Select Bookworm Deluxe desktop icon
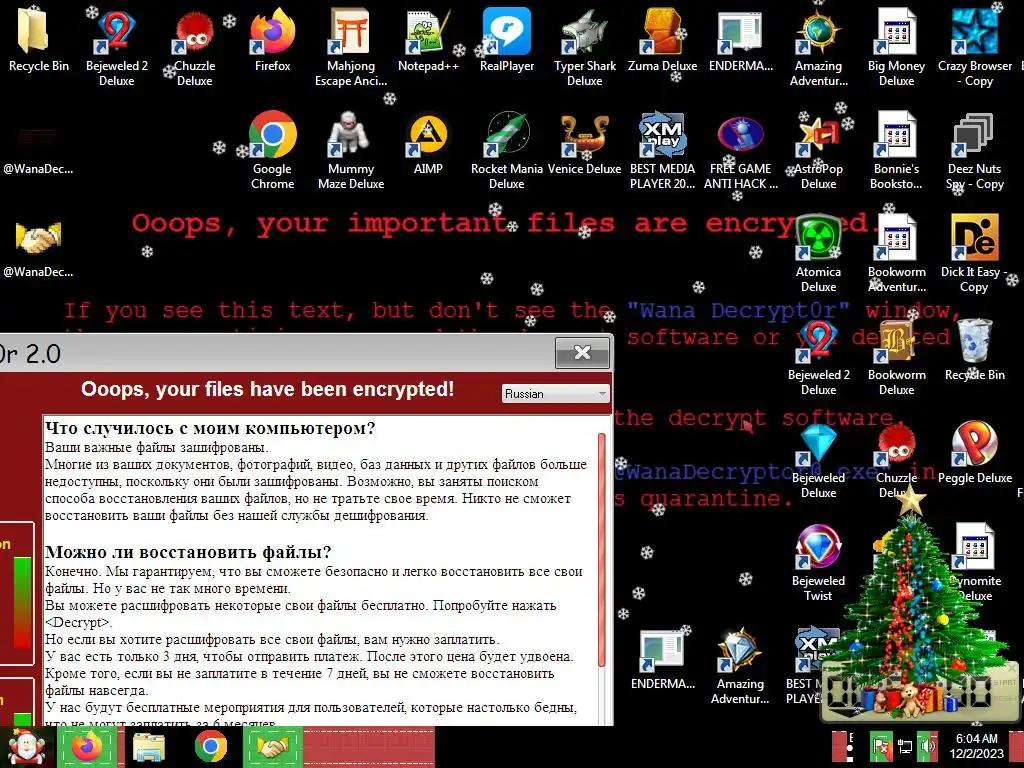 tap(896, 357)
